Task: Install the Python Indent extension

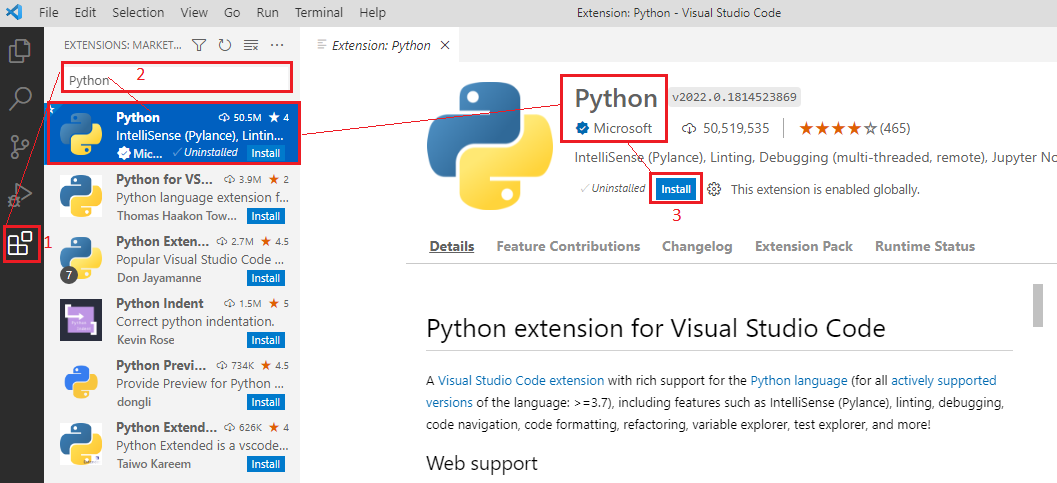Action: click(x=266, y=340)
